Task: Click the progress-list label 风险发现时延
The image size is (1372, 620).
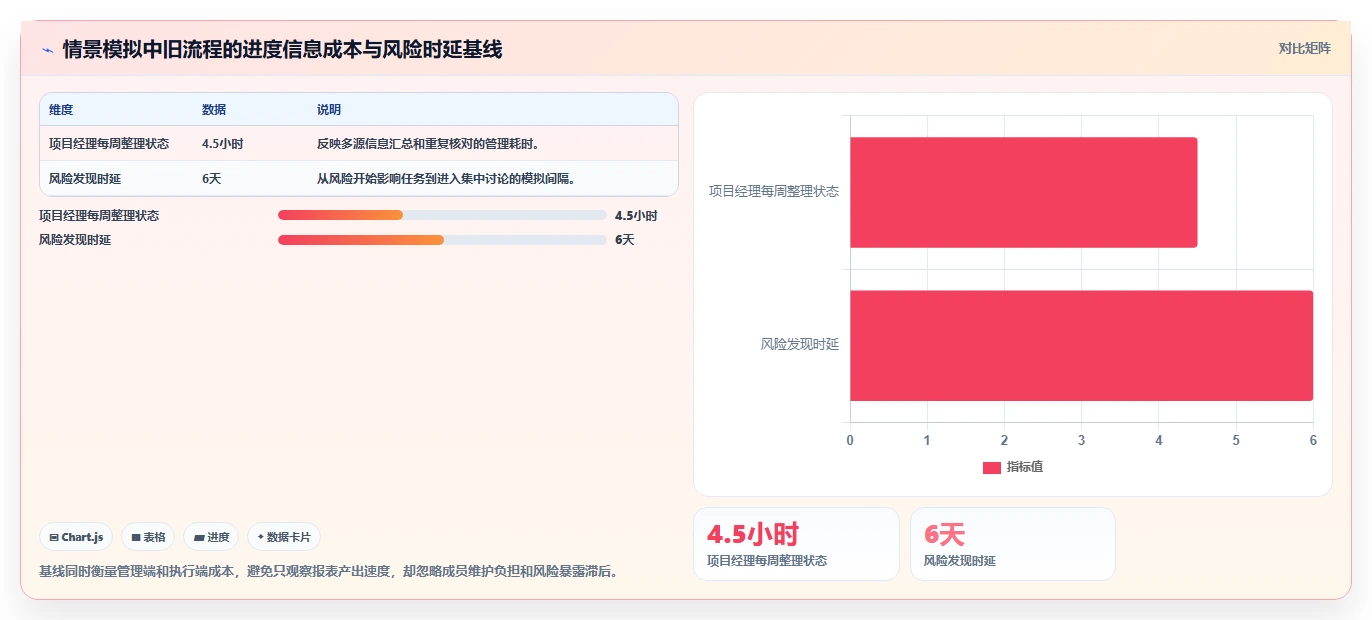Action: [75, 240]
